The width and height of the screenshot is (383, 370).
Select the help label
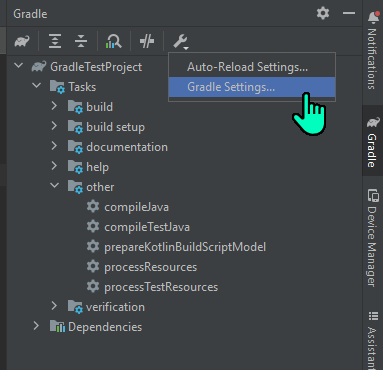[x=97, y=167]
